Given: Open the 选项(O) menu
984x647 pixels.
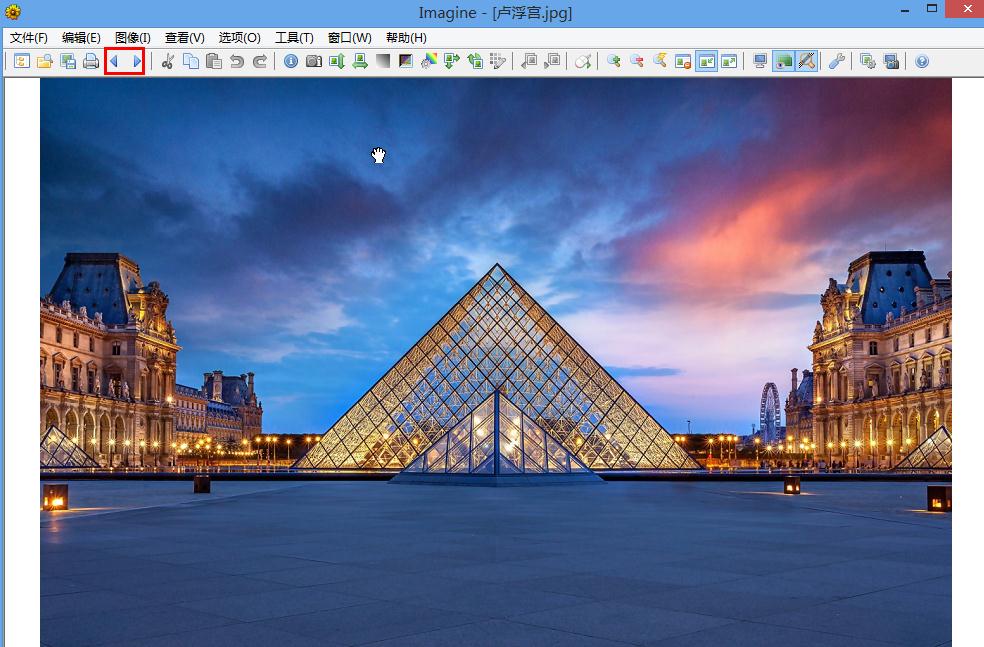Looking at the screenshot, I should coord(239,38).
